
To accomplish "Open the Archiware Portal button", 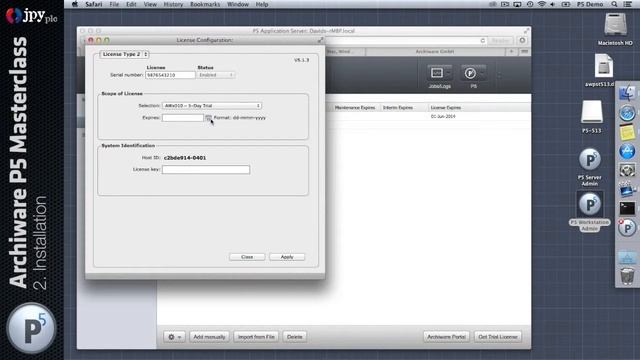I will coord(447,337).
